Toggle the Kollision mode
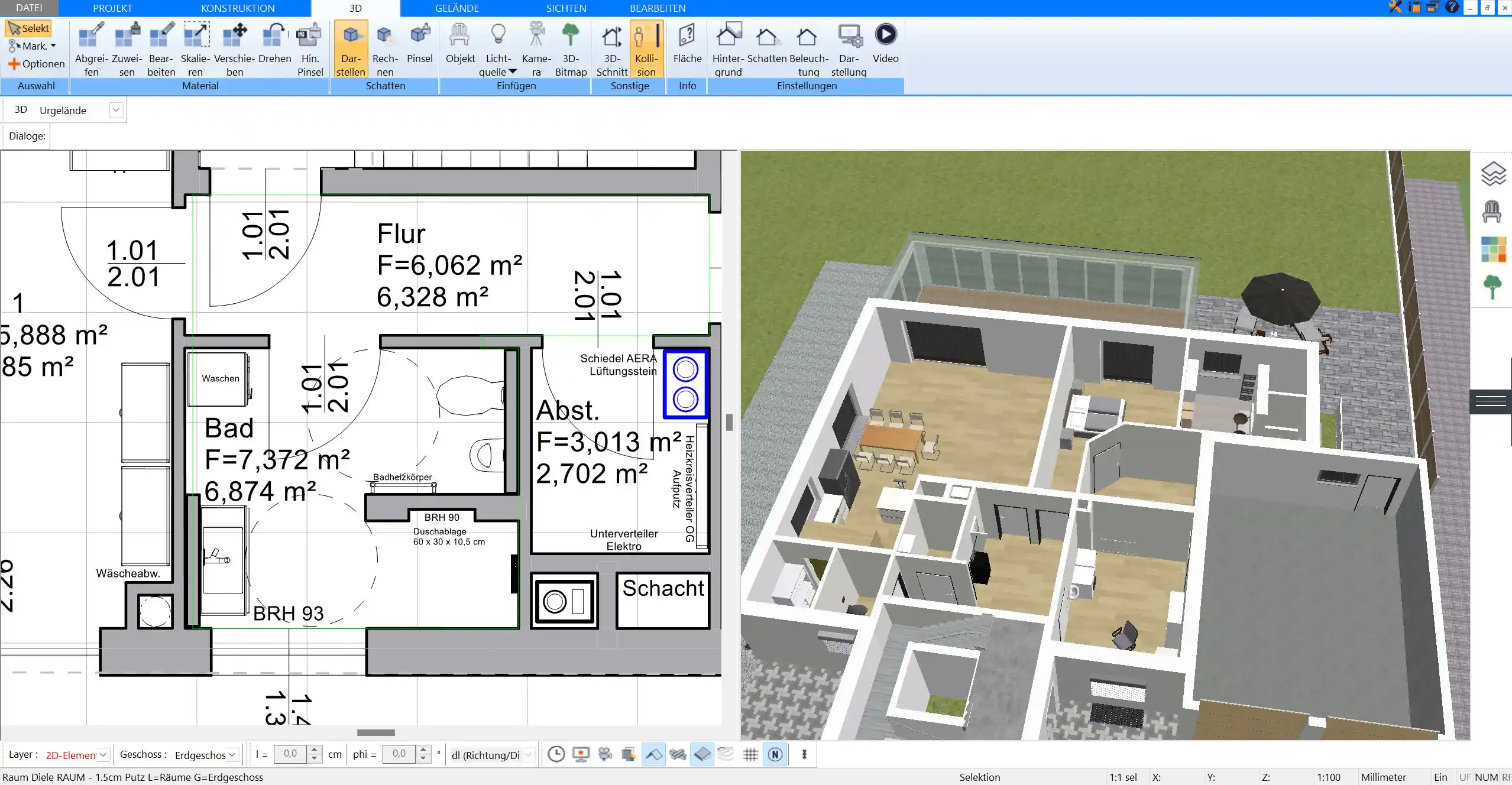The height and width of the screenshot is (785, 1512). pyautogui.click(x=646, y=49)
